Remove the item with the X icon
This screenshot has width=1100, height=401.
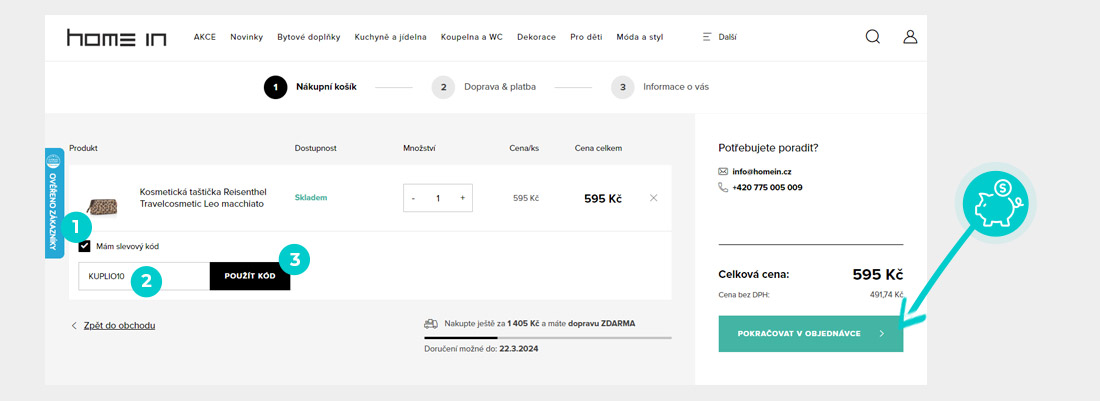pos(654,198)
